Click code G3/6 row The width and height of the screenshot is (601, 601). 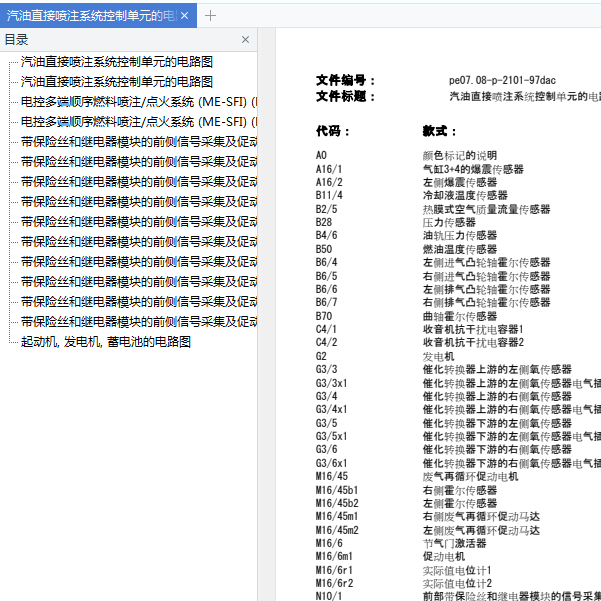(327, 449)
